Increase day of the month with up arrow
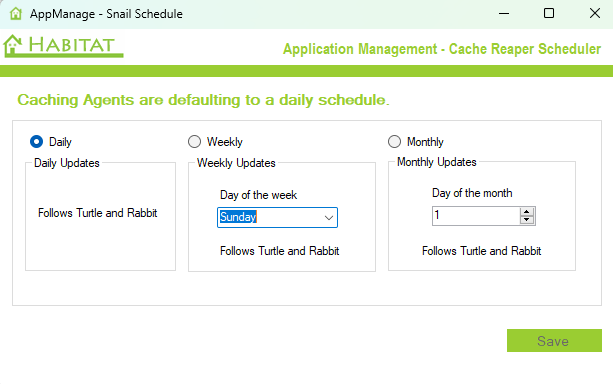Viewport: 613px width, 384px height. (x=527, y=212)
